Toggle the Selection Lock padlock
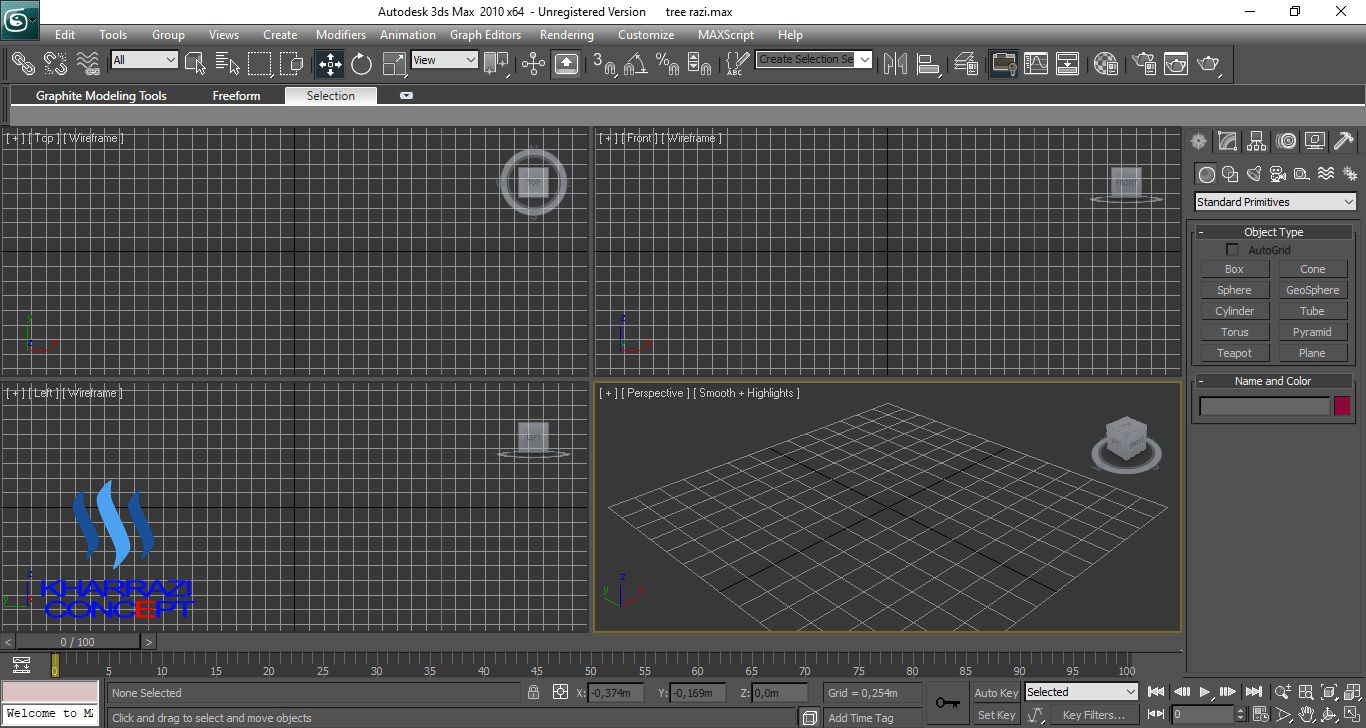 (x=534, y=692)
